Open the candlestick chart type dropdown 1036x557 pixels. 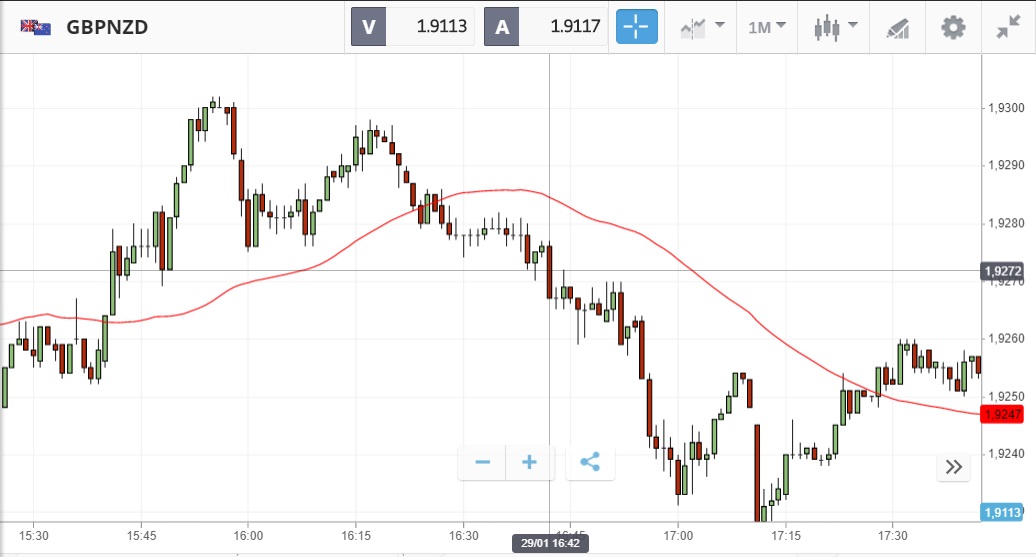(x=836, y=27)
